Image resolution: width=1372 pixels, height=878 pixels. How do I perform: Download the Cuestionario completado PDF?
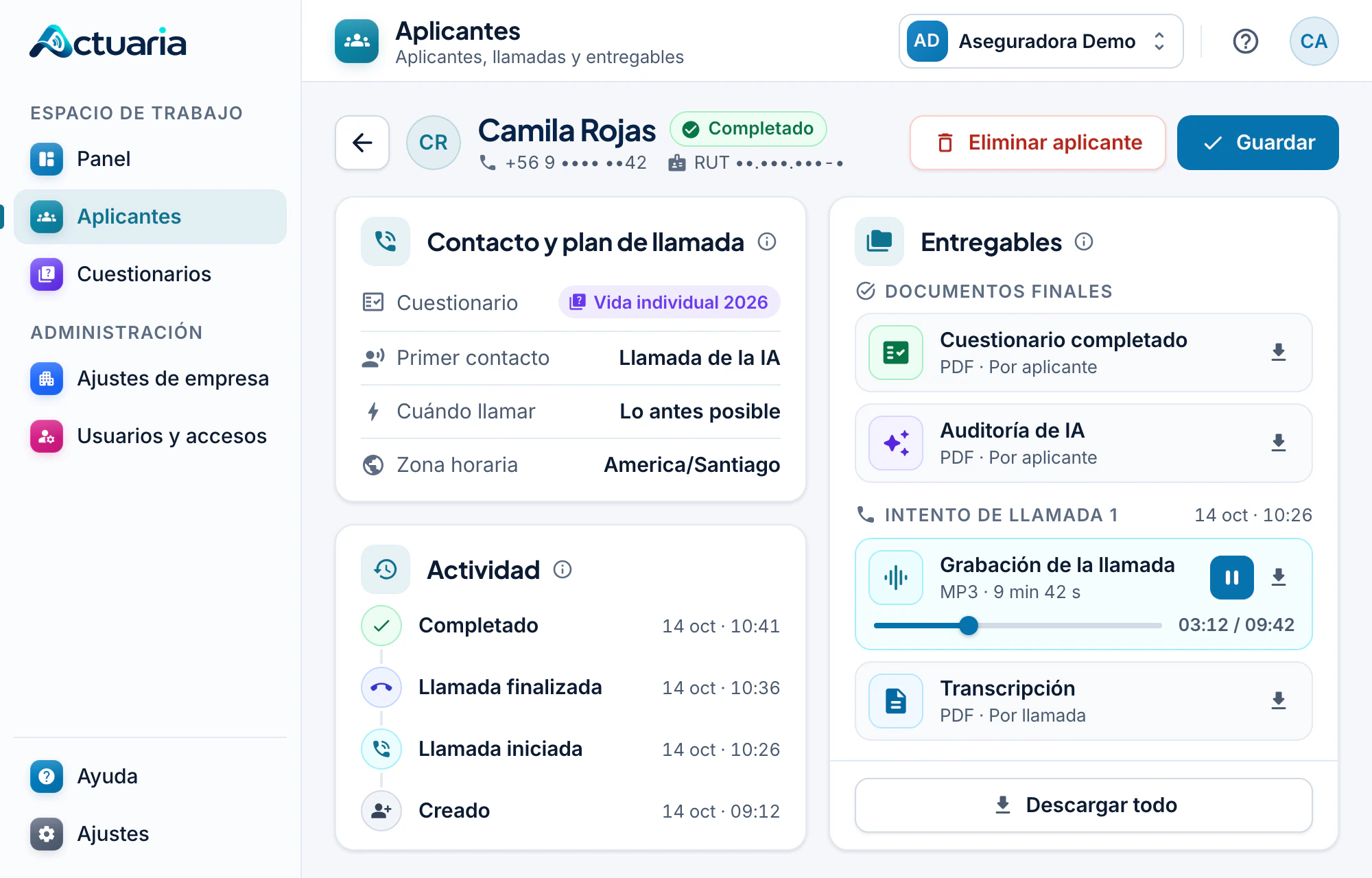click(1278, 353)
